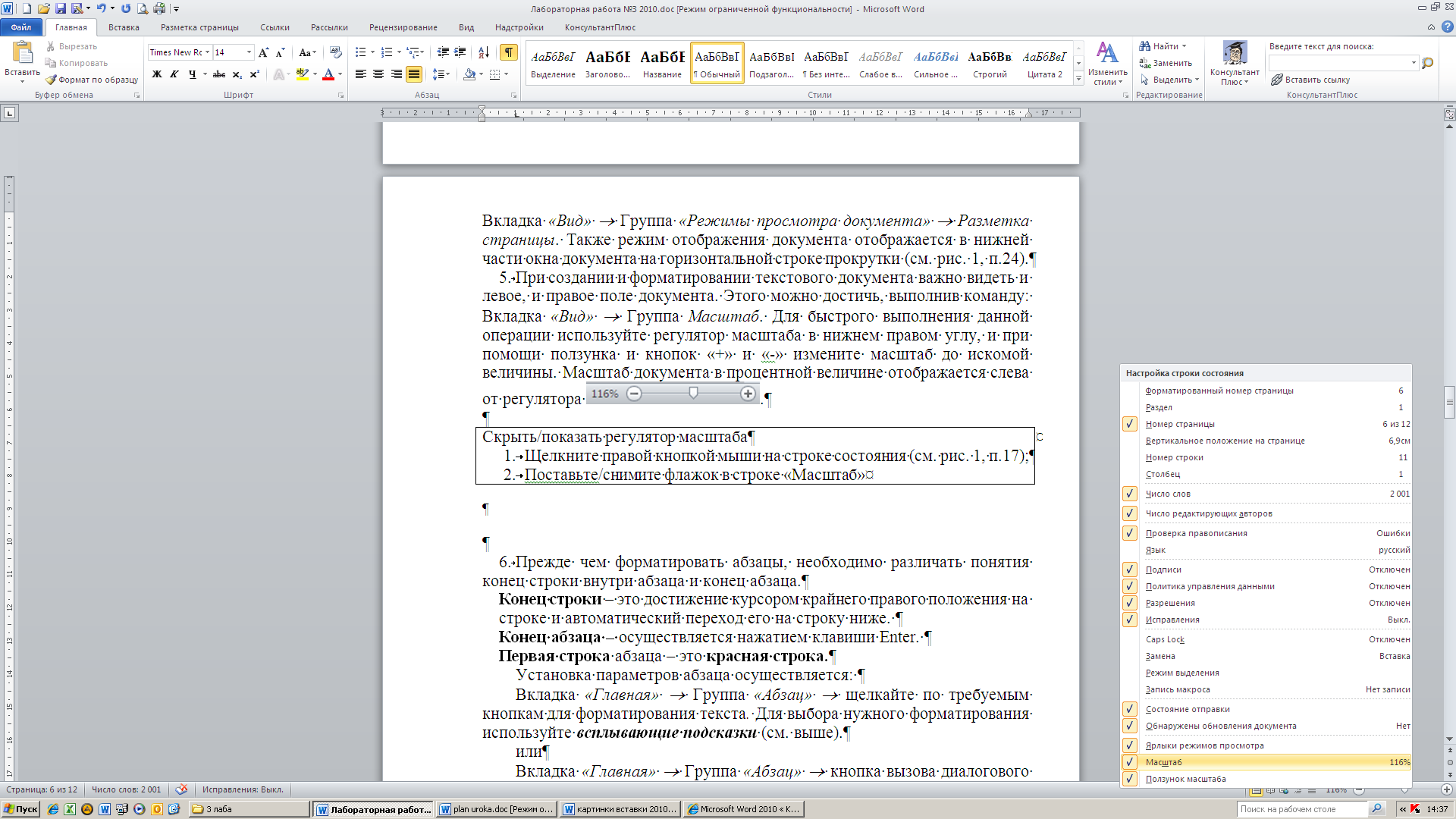Screen dimensions: 1456x819
Task: Apply italic with the К button
Action: click(x=174, y=74)
